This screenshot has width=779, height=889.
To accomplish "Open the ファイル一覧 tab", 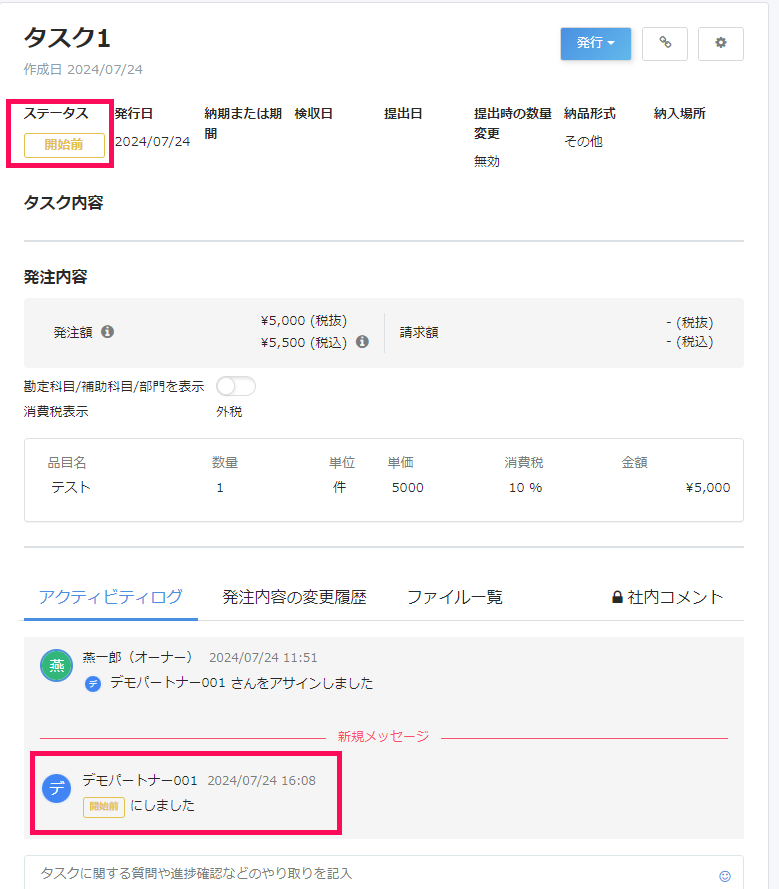I will pyautogui.click(x=455, y=597).
